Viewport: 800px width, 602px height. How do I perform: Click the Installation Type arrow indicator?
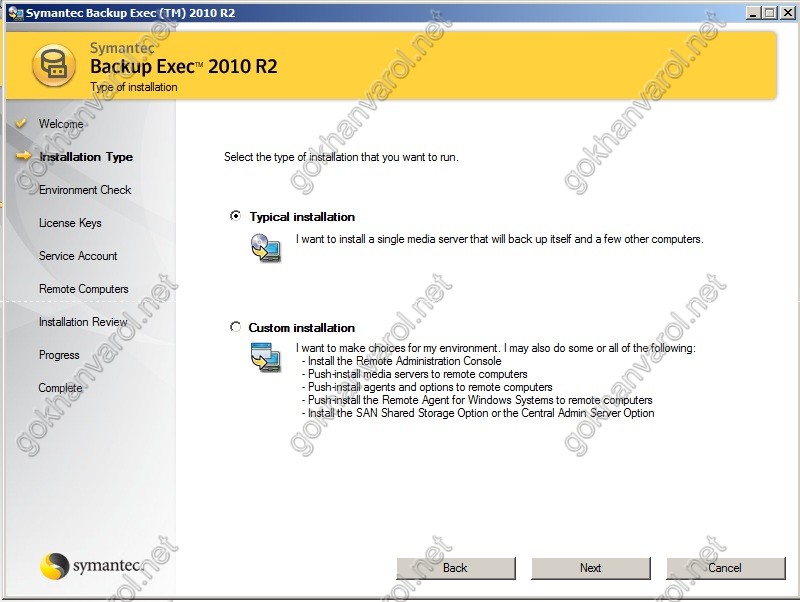pos(22,156)
